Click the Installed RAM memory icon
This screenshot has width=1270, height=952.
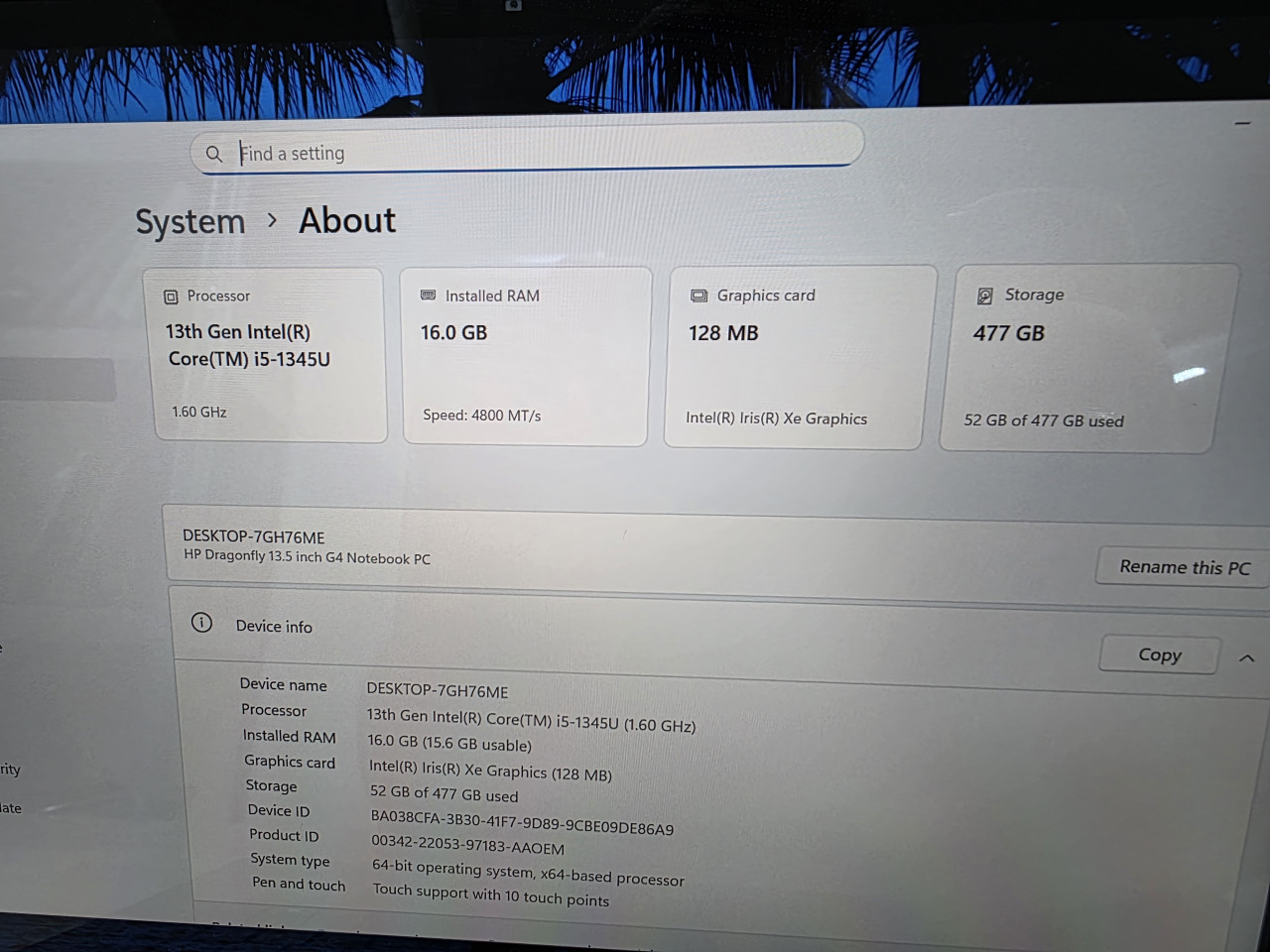(428, 296)
